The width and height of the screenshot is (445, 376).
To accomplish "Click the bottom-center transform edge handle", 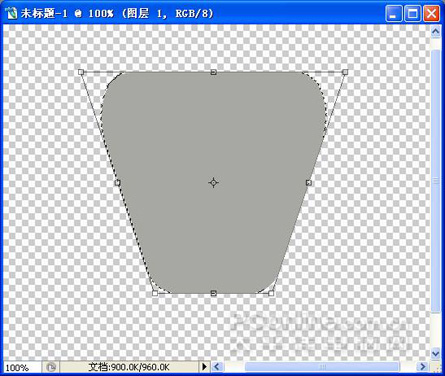I will tap(214, 293).
